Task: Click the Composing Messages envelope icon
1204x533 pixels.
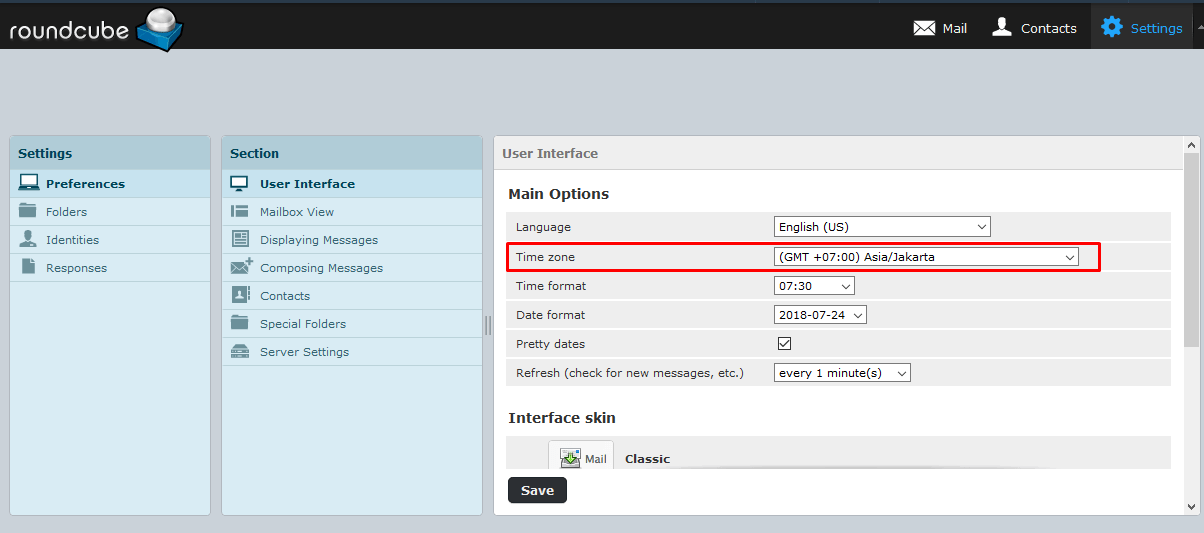Action: [241, 267]
